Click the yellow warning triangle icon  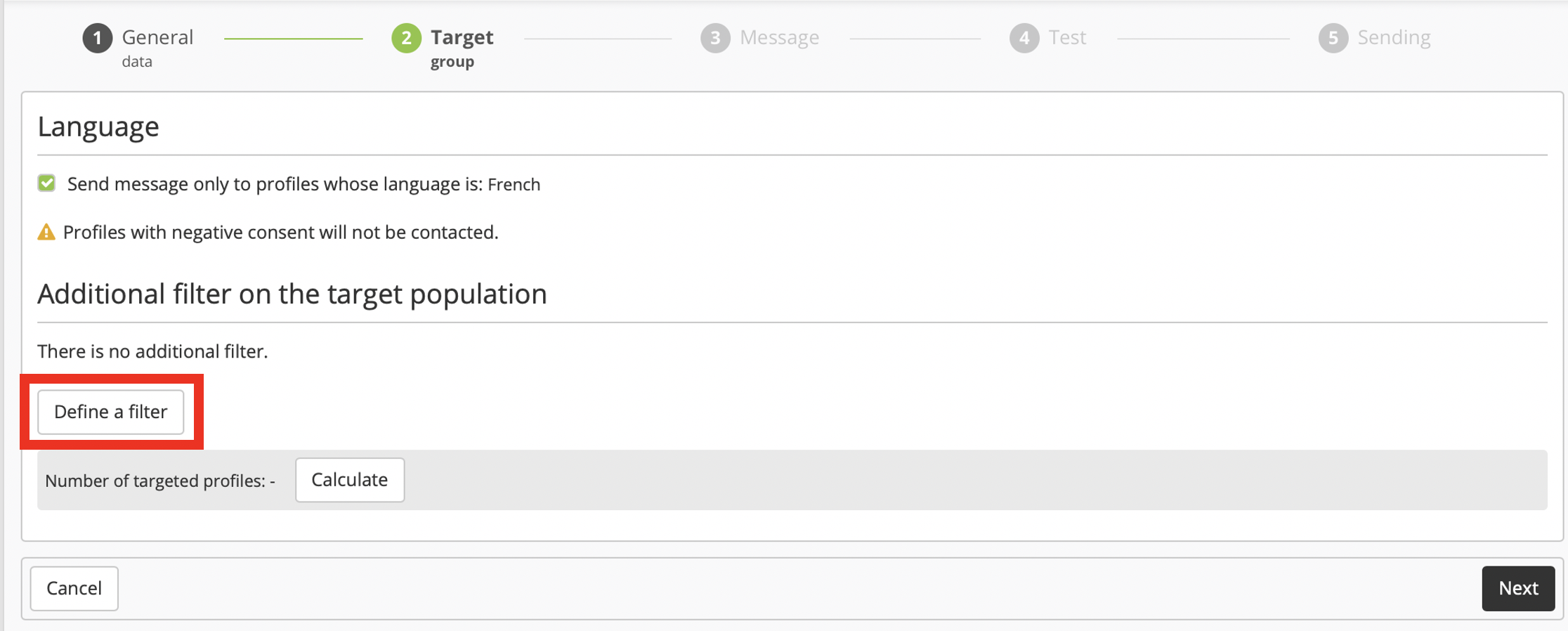(x=46, y=232)
